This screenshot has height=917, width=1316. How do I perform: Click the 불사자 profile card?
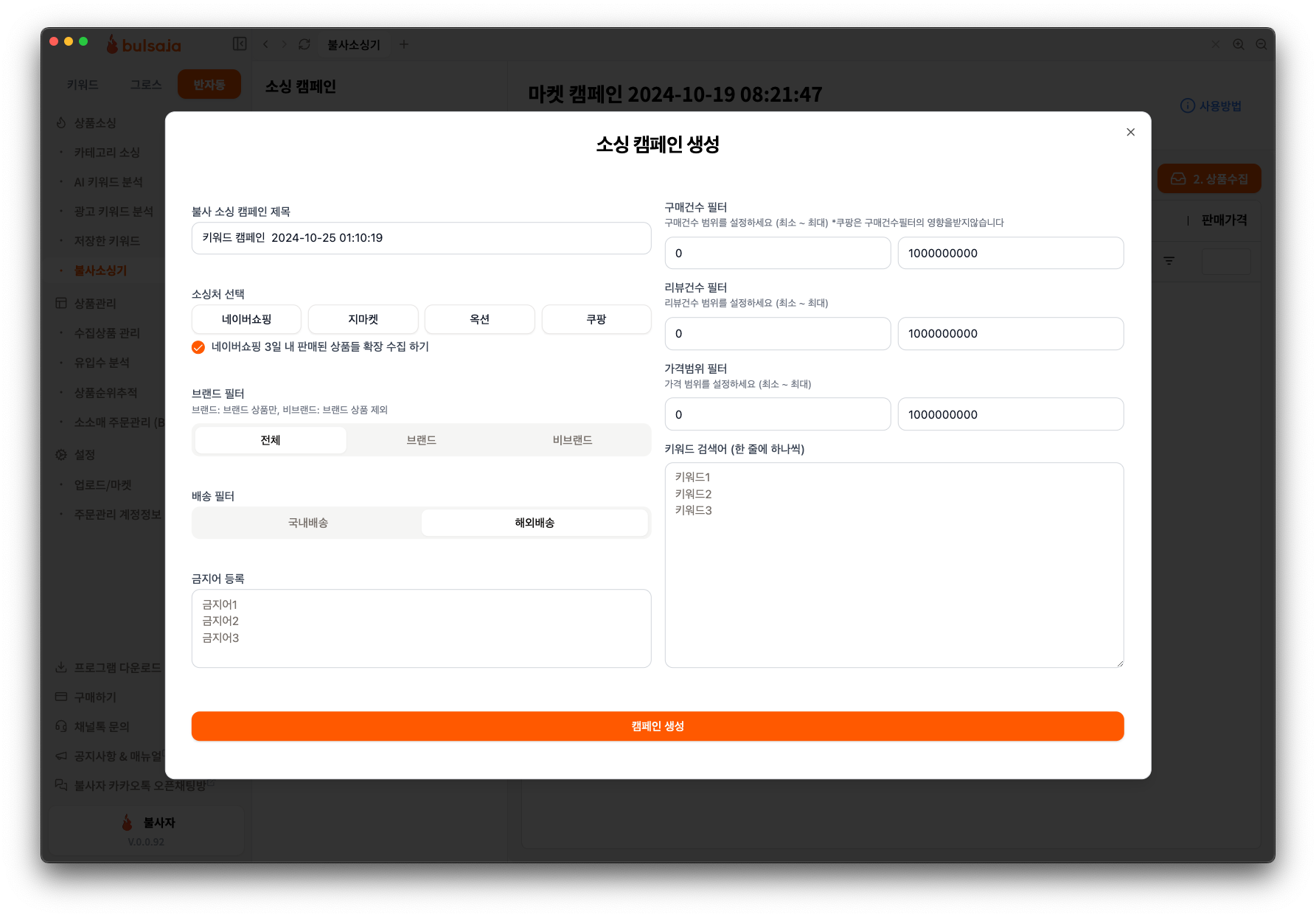[146, 830]
